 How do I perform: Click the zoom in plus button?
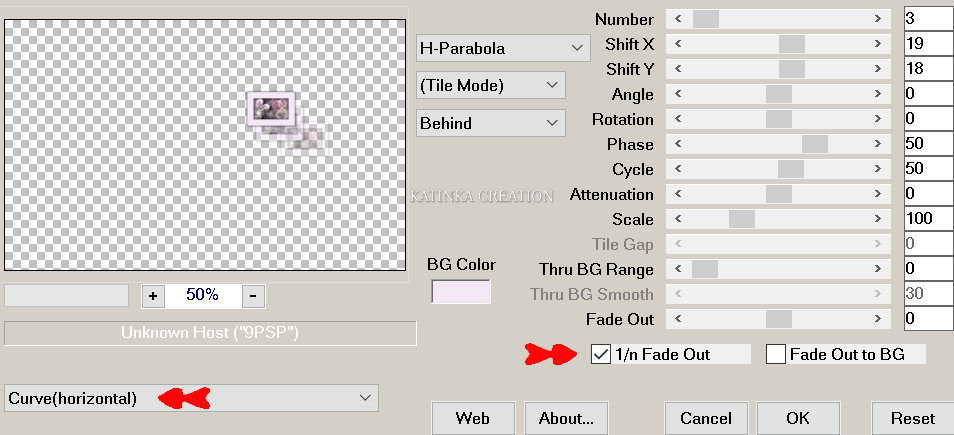pos(153,296)
